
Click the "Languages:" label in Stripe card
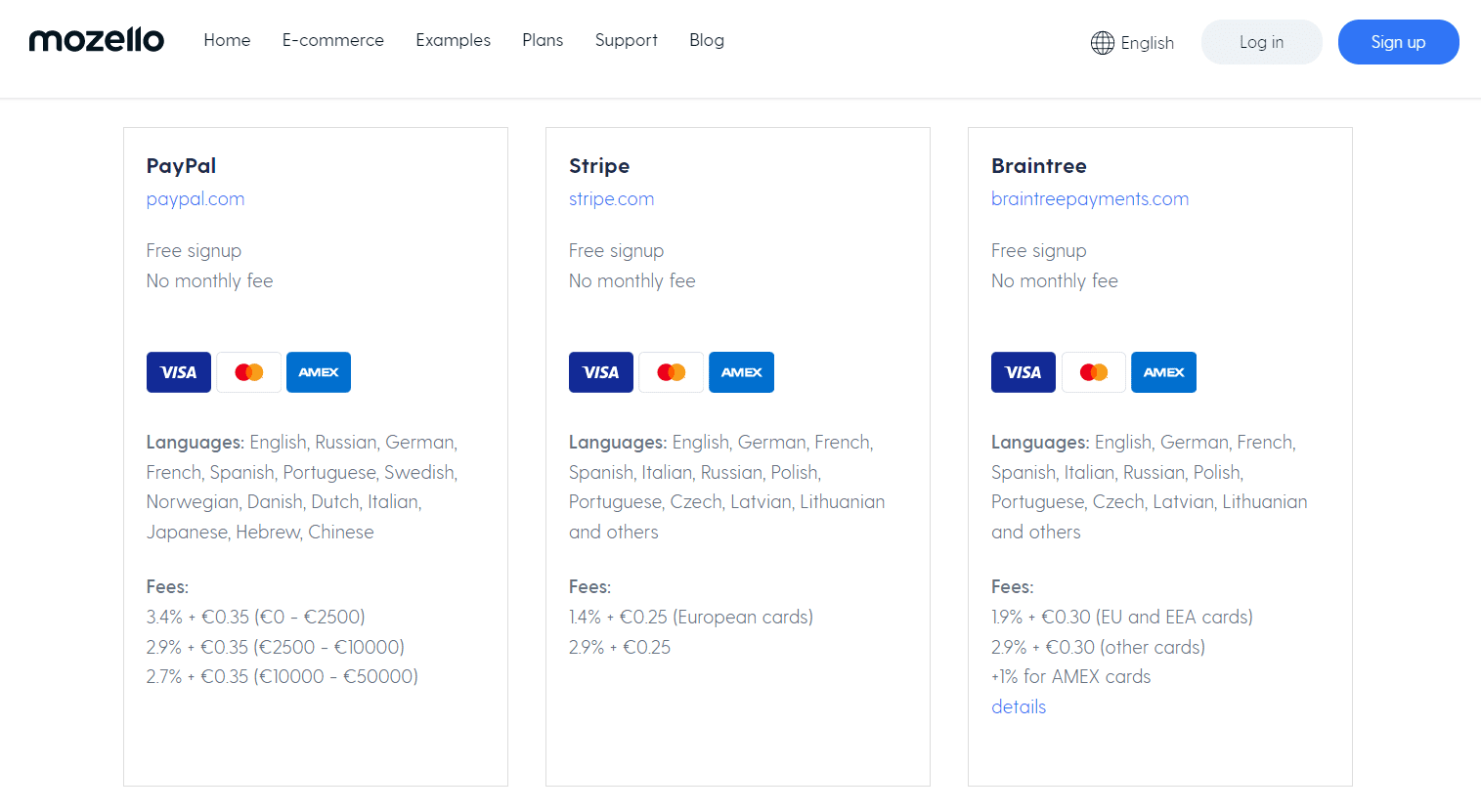(618, 443)
